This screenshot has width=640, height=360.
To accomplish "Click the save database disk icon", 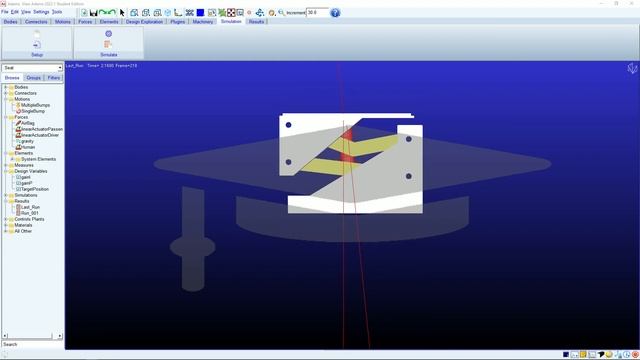I will (93, 13).
